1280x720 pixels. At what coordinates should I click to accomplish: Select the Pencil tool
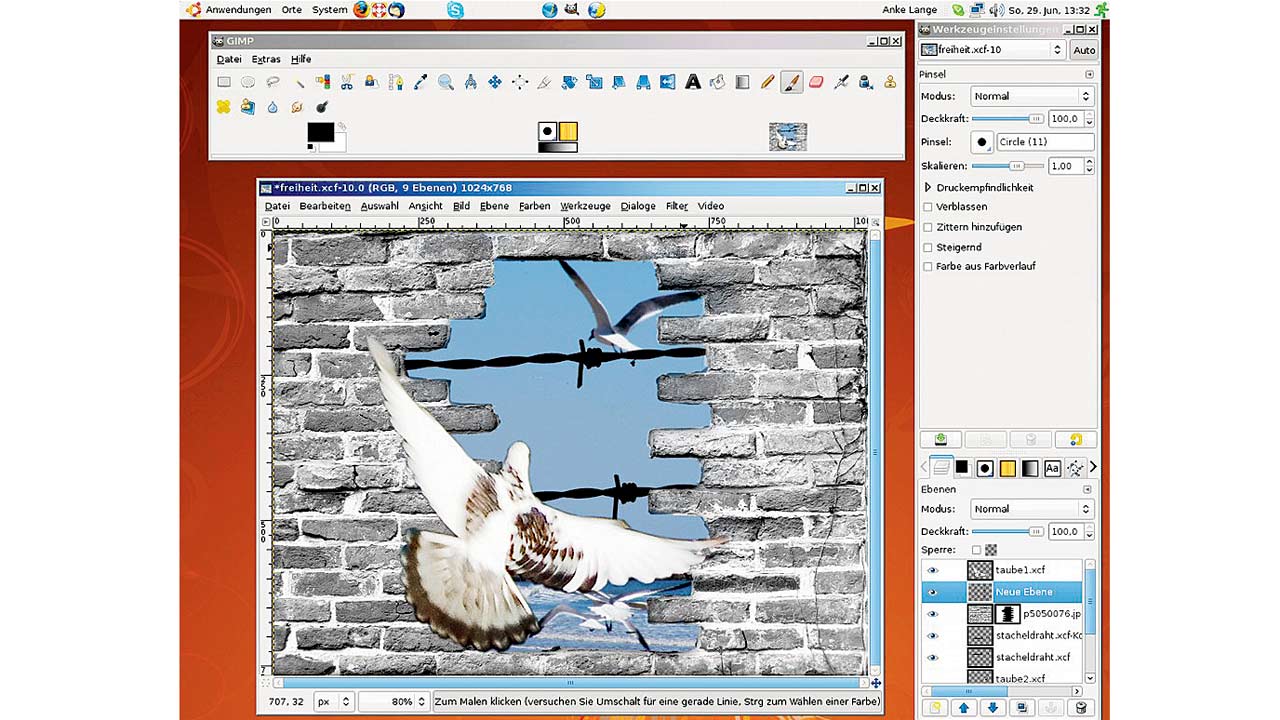click(767, 82)
